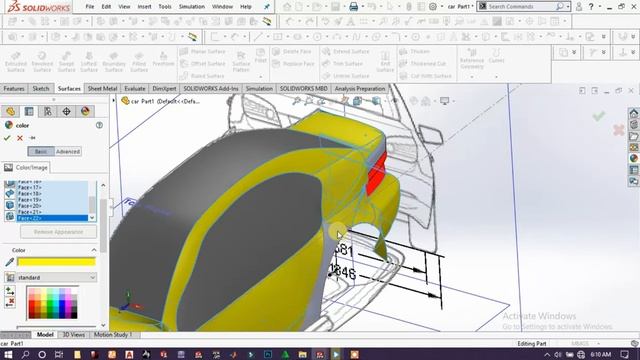Open the FeatureManager design tree tab

coord(10,111)
